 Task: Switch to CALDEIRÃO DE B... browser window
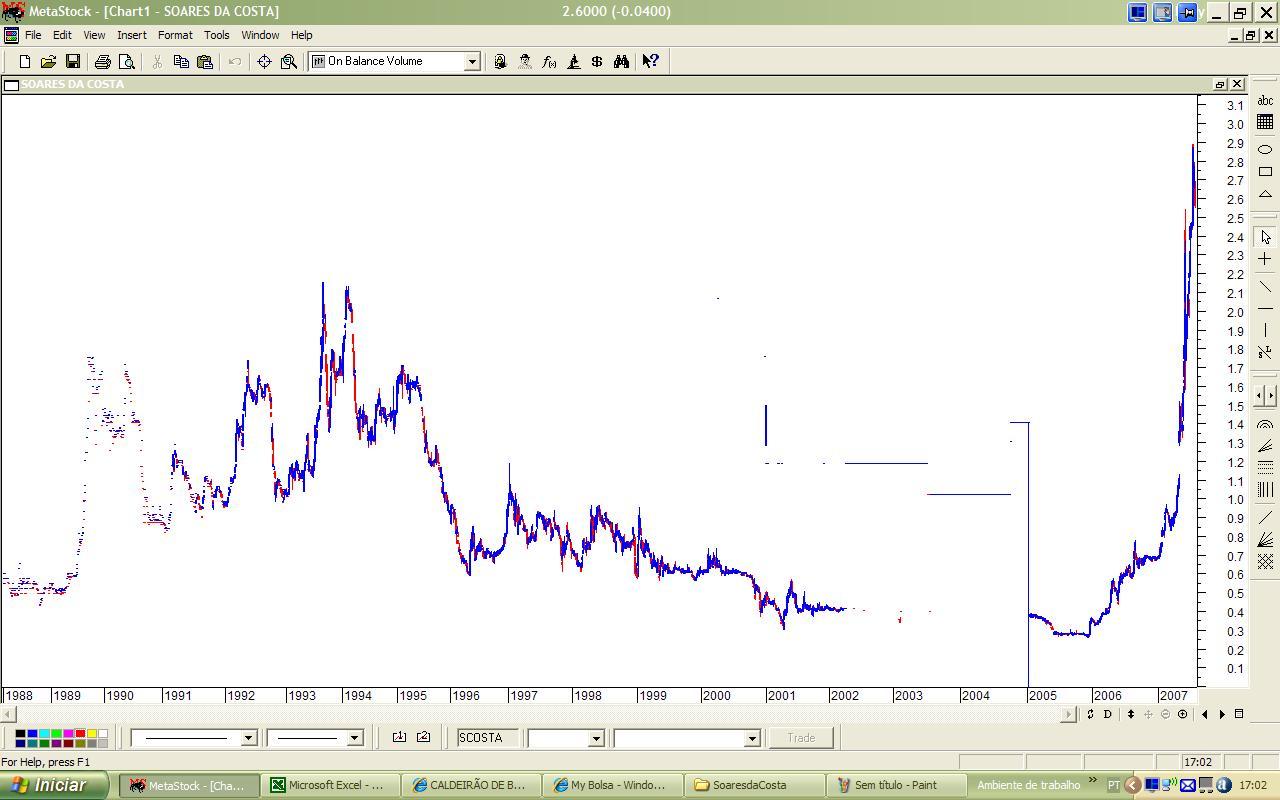(472, 785)
